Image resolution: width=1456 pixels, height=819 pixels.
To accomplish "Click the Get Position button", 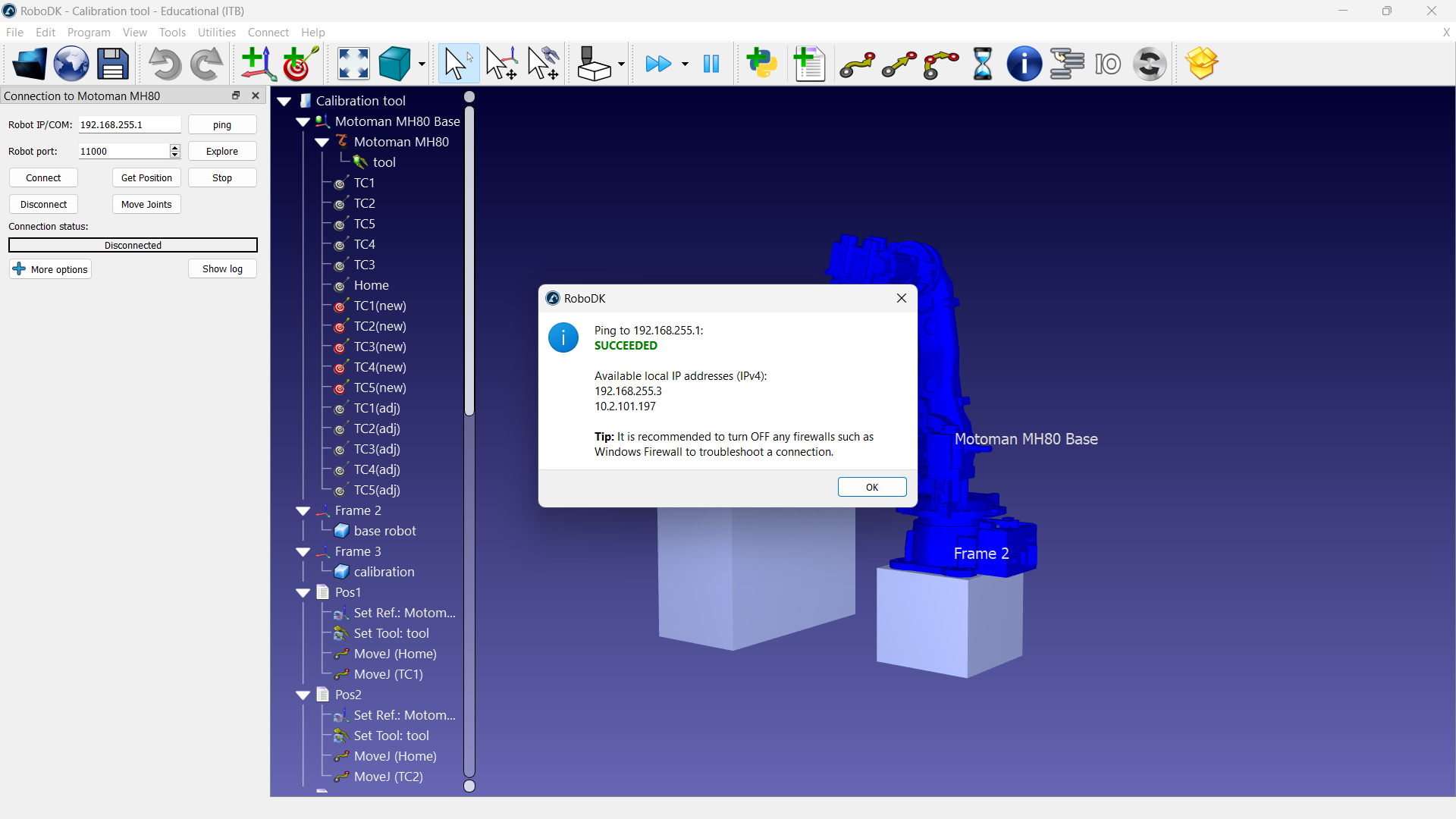I will pyautogui.click(x=146, y=177).
